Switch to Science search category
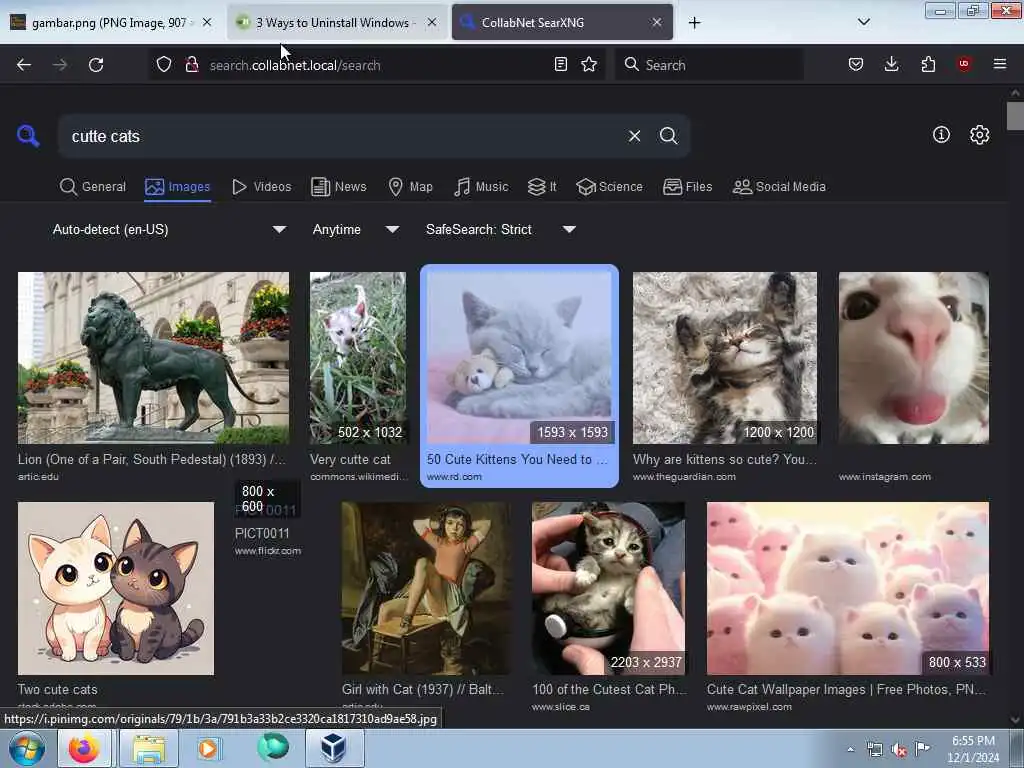The image size is (1024, 768). pos(609,187)
